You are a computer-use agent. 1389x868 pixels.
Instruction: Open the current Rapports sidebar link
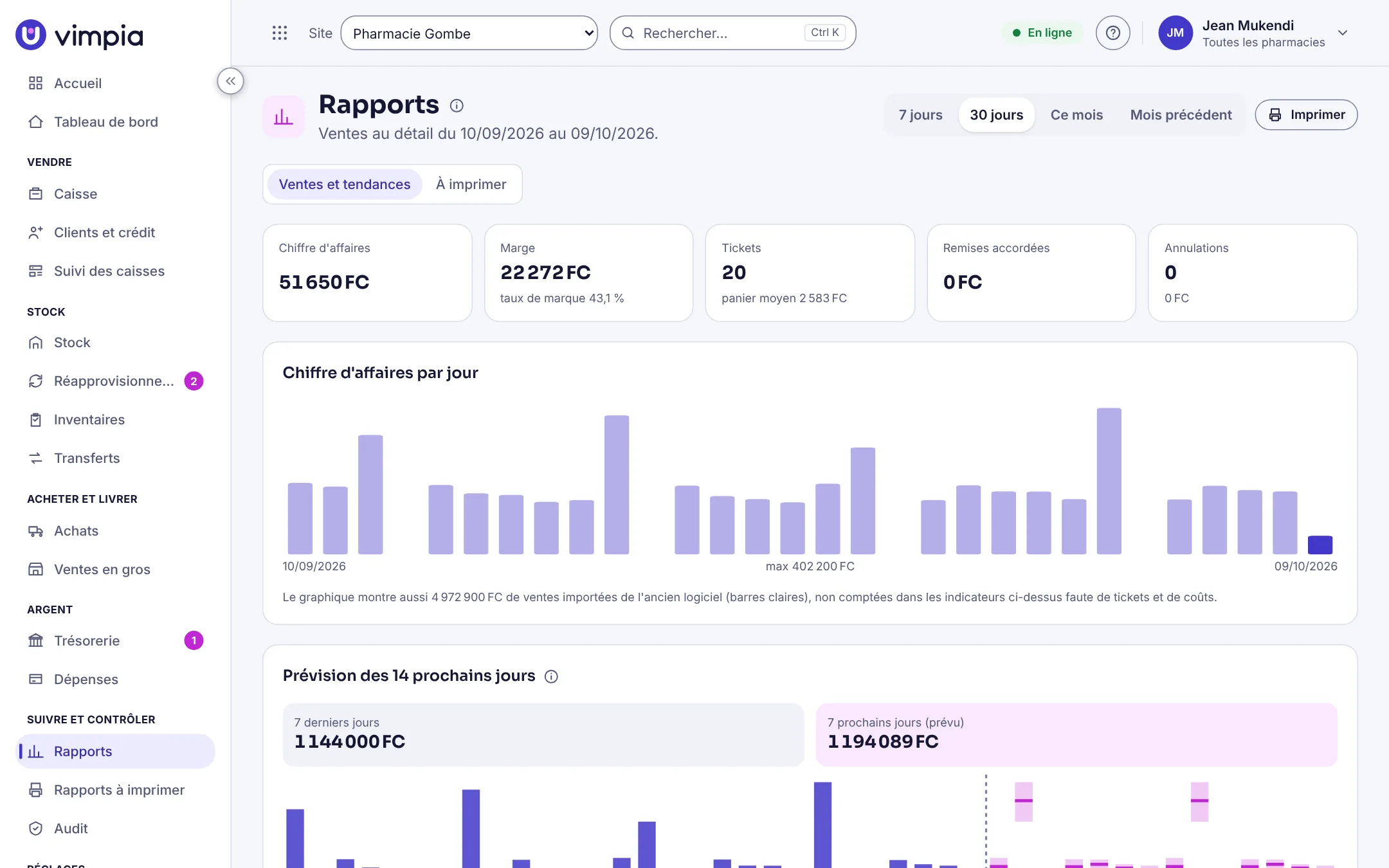[x=115, y=751]
